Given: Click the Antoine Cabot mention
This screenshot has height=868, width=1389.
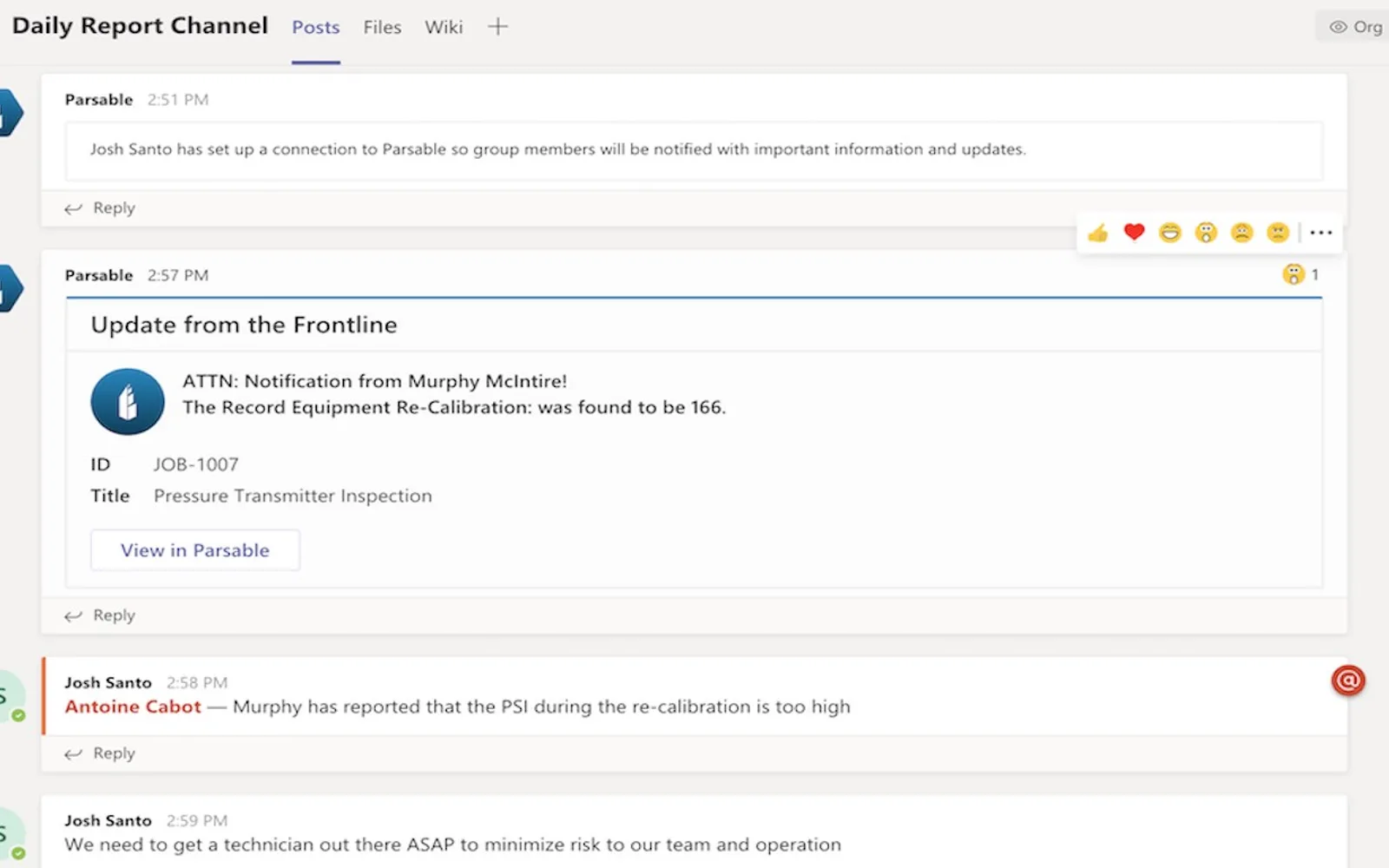Looking at the screenshot, I should [133, 707].
